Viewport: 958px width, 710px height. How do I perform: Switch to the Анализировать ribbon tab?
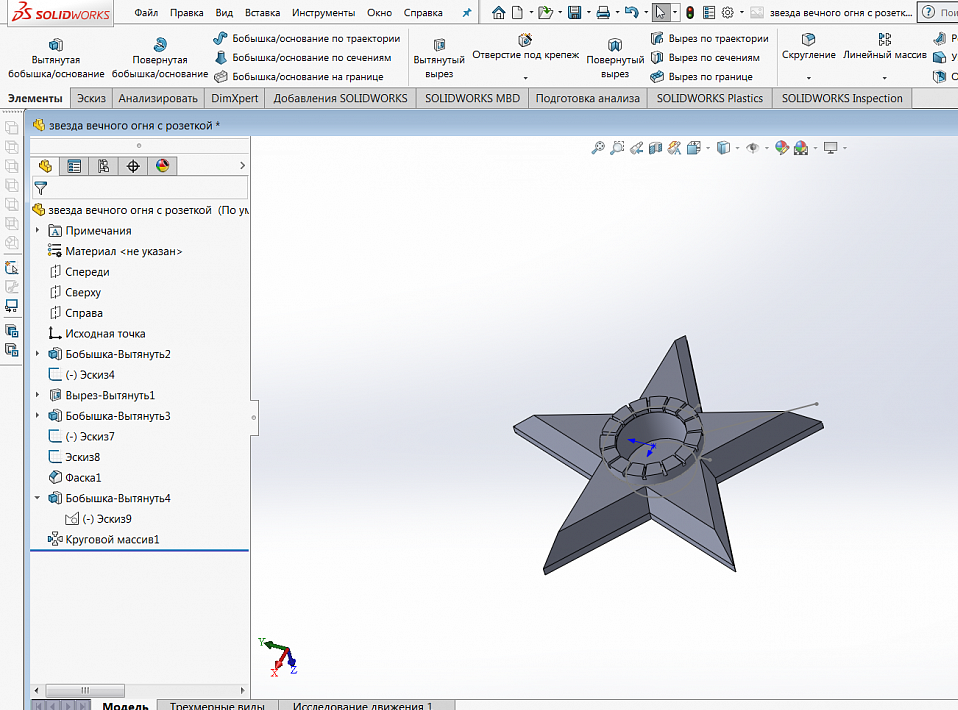click(158, 98)
